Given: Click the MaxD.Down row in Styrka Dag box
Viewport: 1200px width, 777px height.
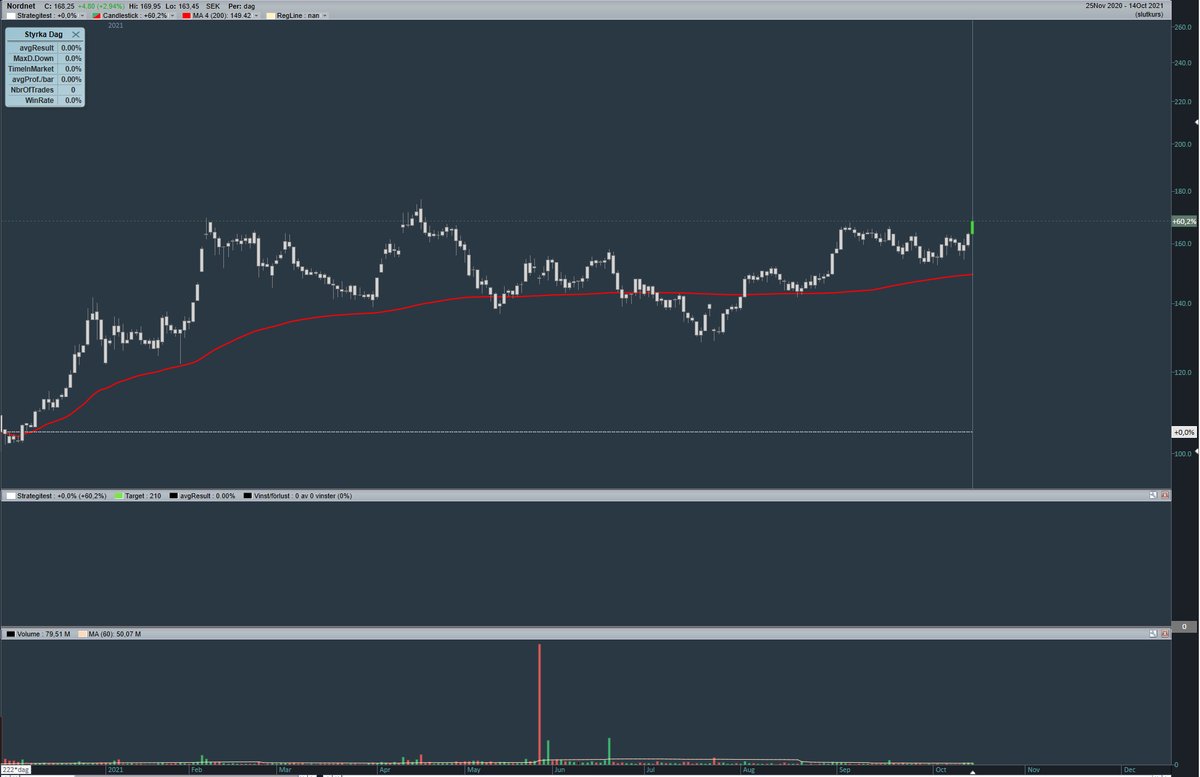Looking at the screenshot, I should pyautogui.click(x=45, y=58).
